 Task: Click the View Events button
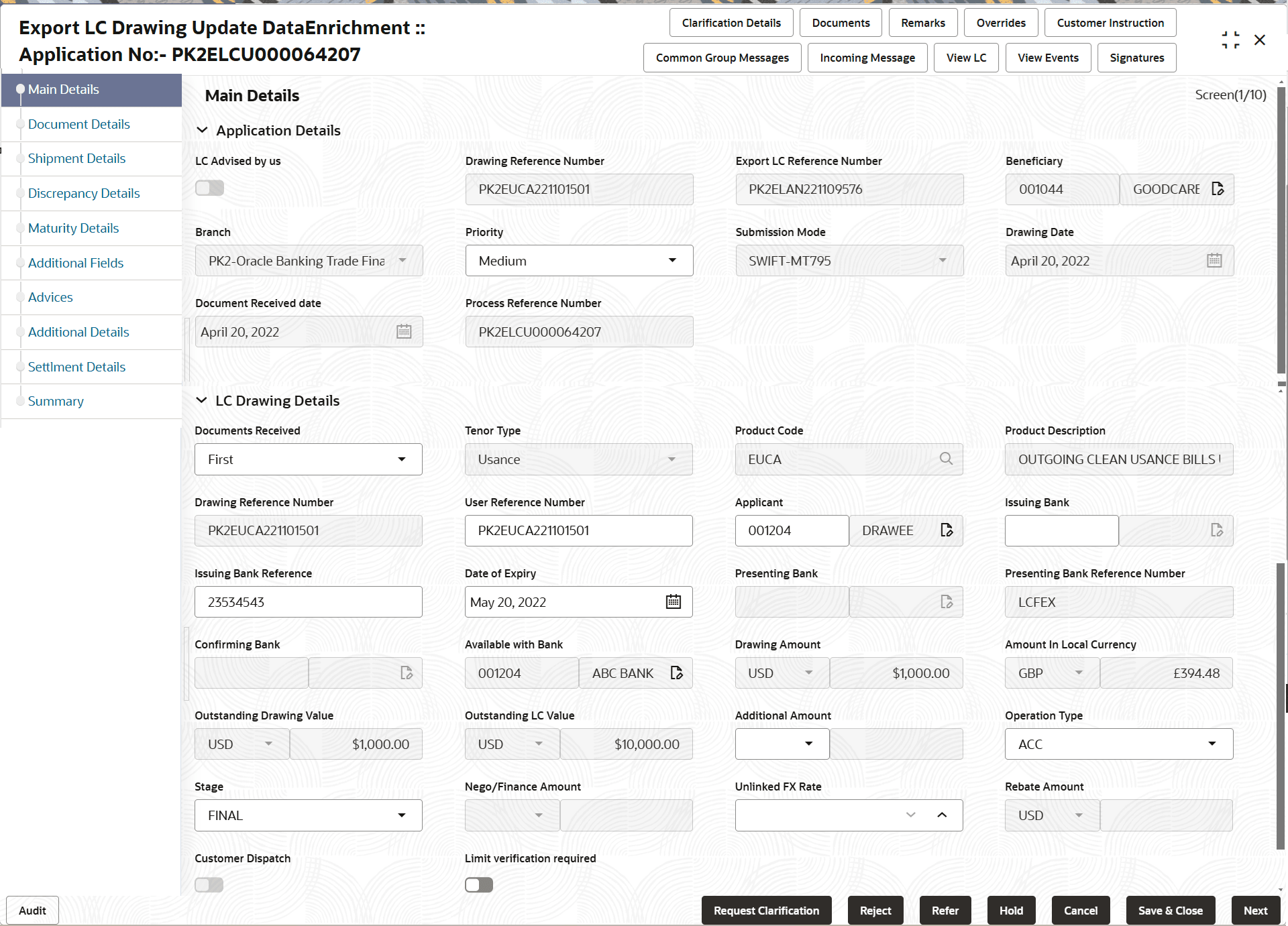pos(1047,58)
